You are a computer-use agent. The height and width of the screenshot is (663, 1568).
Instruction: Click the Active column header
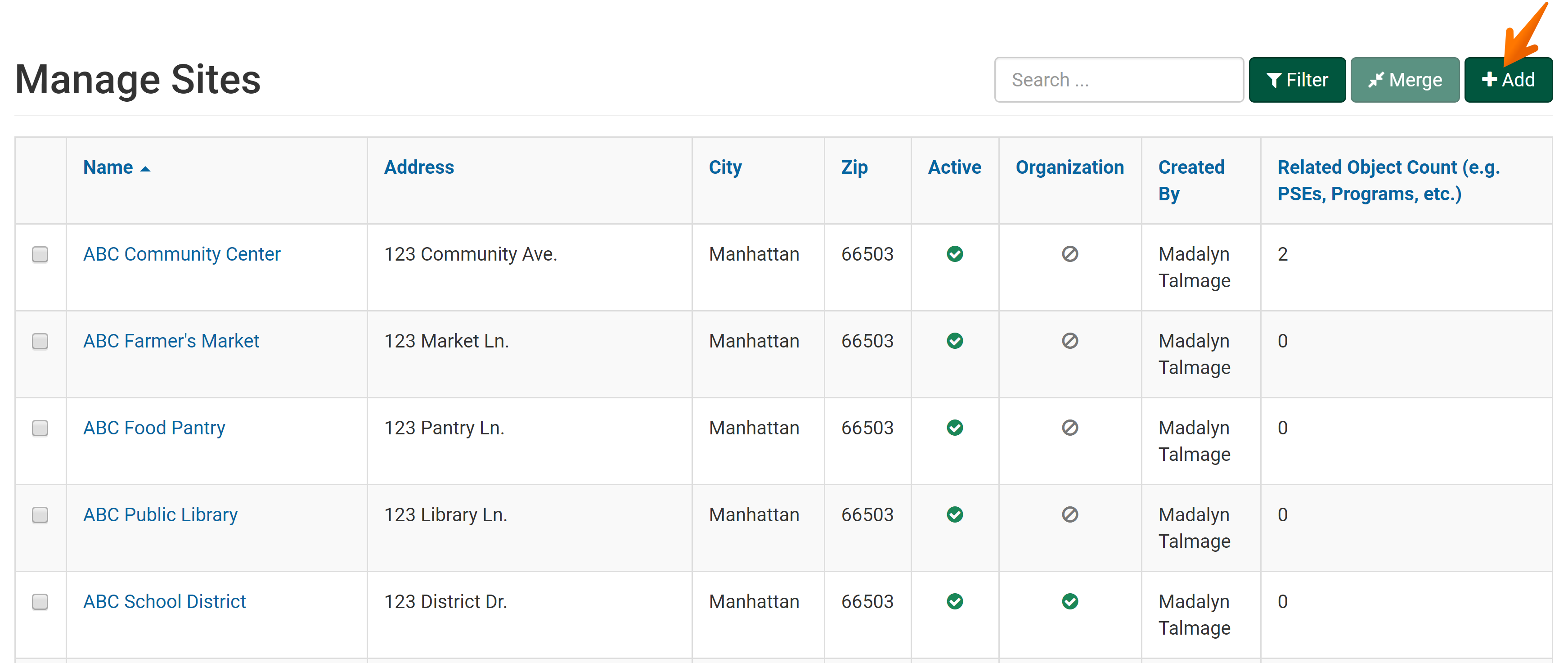(x=954, y=167)
